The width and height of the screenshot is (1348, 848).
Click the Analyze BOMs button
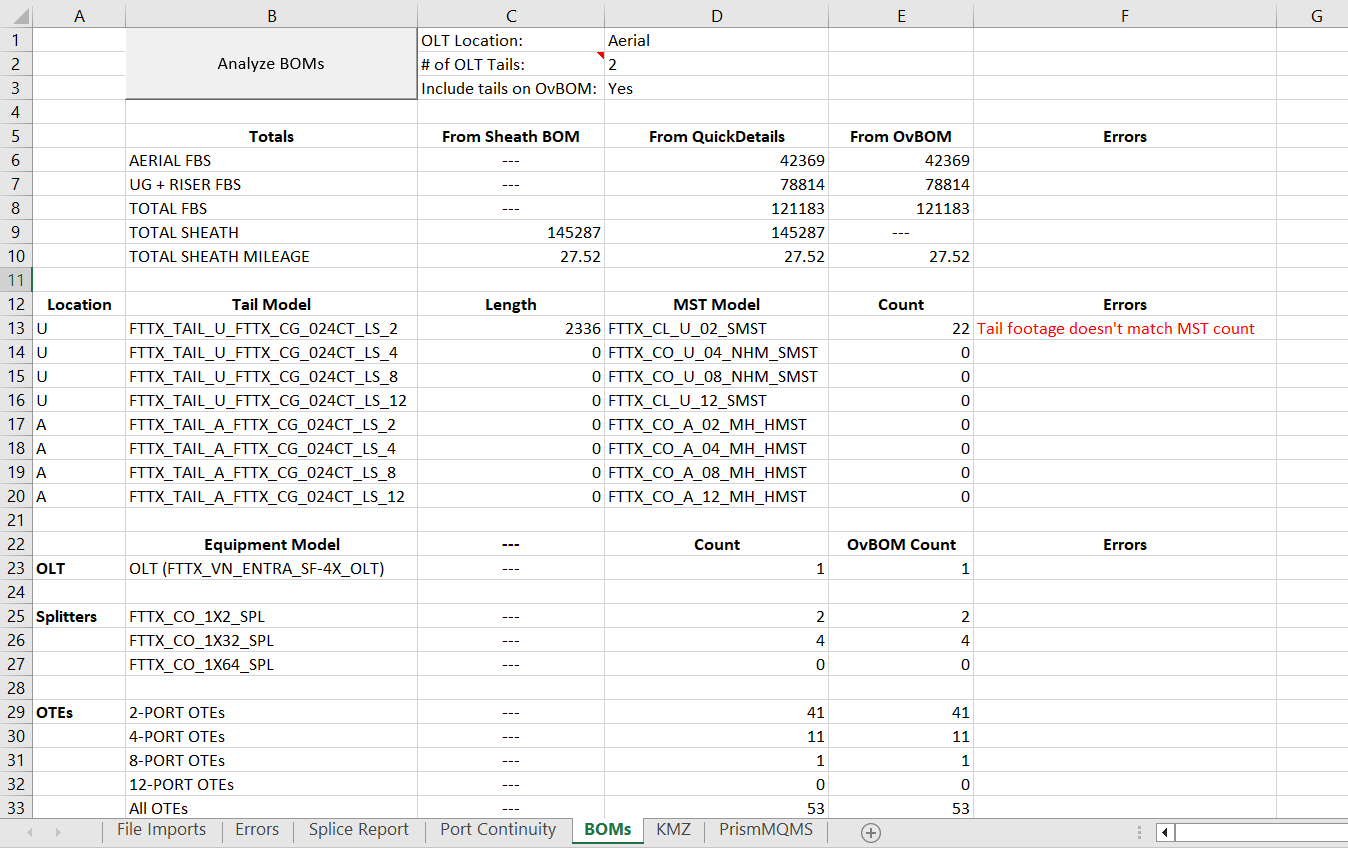pos(271,64)
